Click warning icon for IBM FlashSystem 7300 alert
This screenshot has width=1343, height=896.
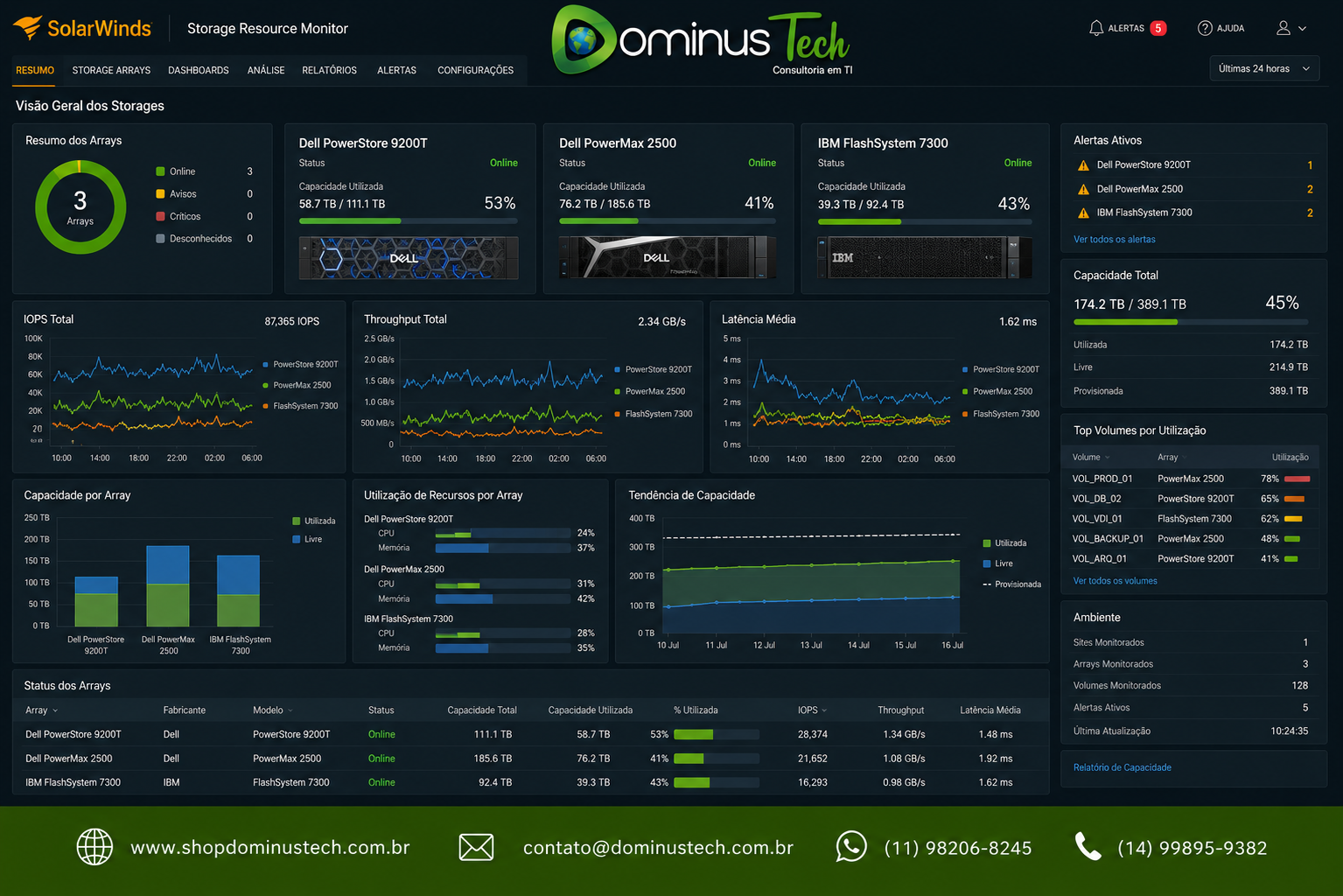[x=1083, y=213]
